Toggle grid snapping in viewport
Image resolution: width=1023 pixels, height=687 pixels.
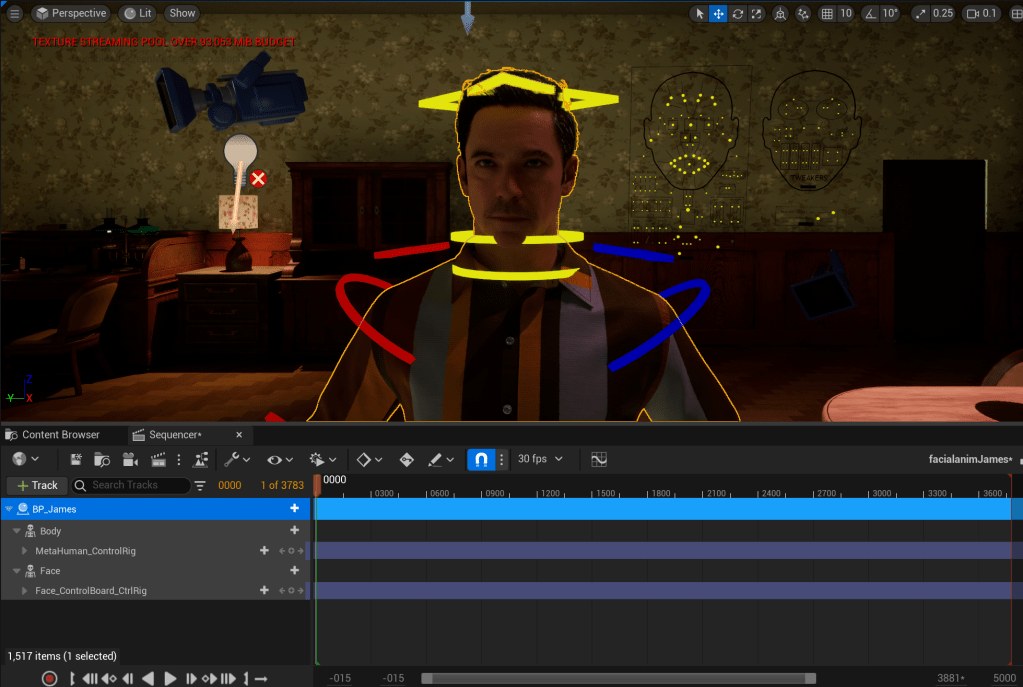[827, 14]
